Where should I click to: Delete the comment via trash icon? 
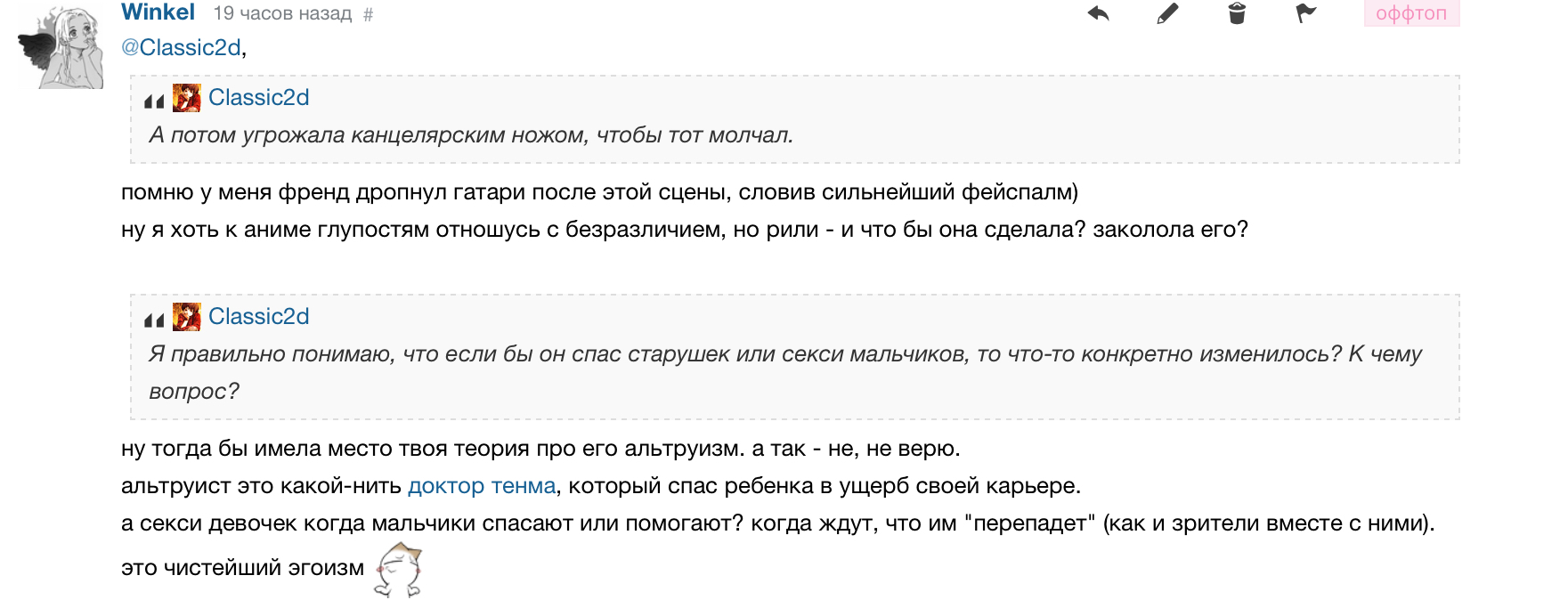tap(1237, 13)
